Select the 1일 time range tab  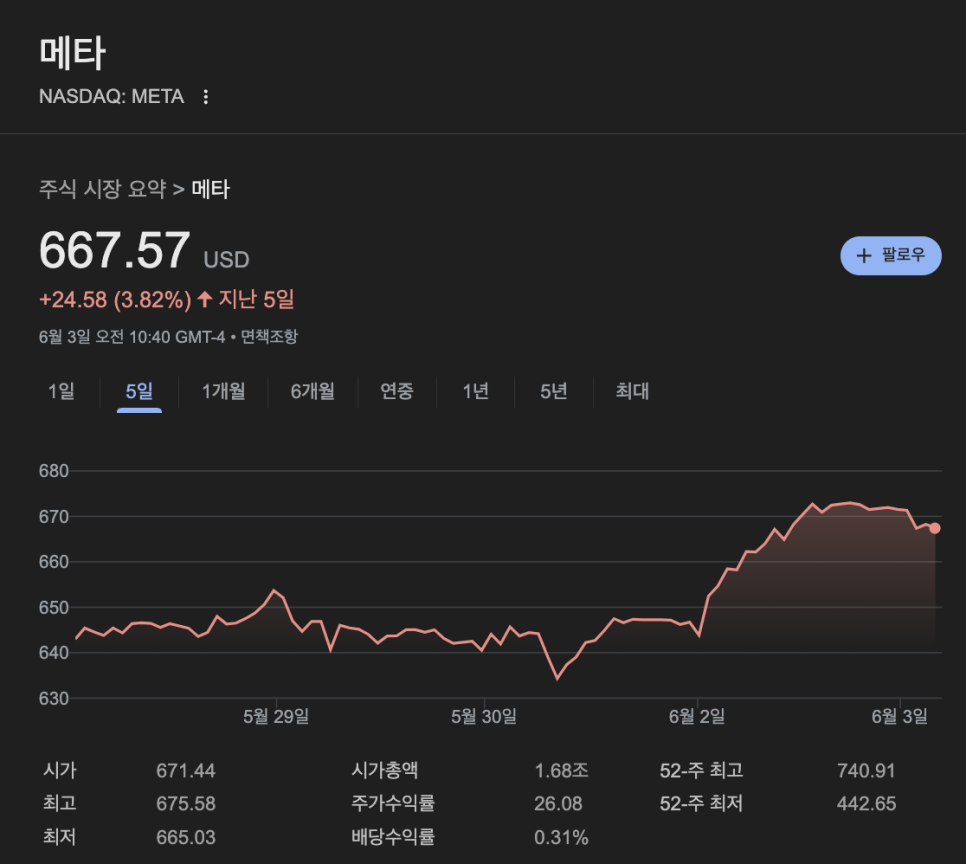click(61, 391)
